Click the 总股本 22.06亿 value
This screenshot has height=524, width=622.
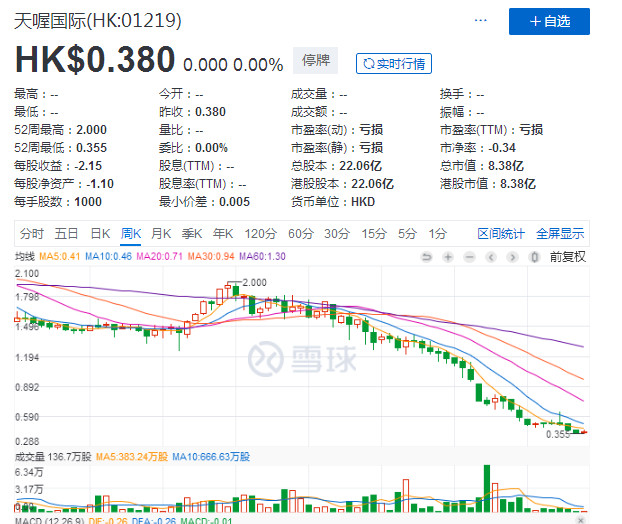(x=360, y=166)
